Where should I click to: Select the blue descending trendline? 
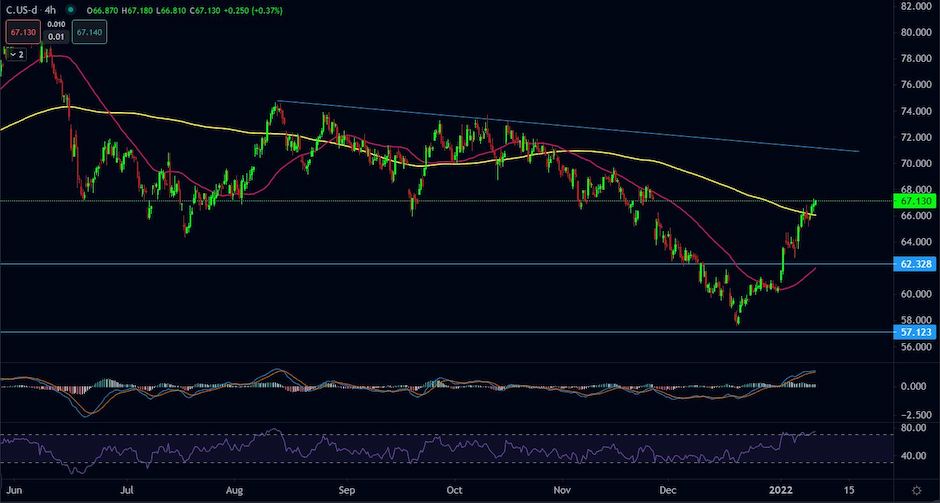(x=568, y=126)
